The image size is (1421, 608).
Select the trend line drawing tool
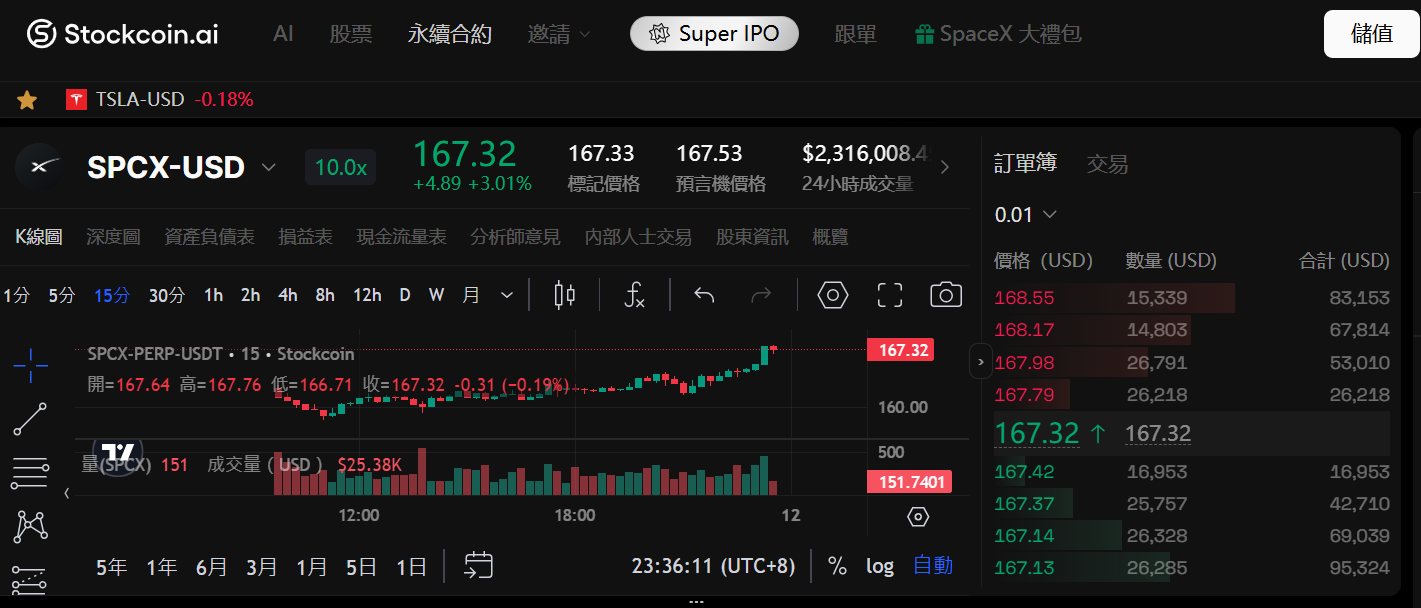coord(30,419)
